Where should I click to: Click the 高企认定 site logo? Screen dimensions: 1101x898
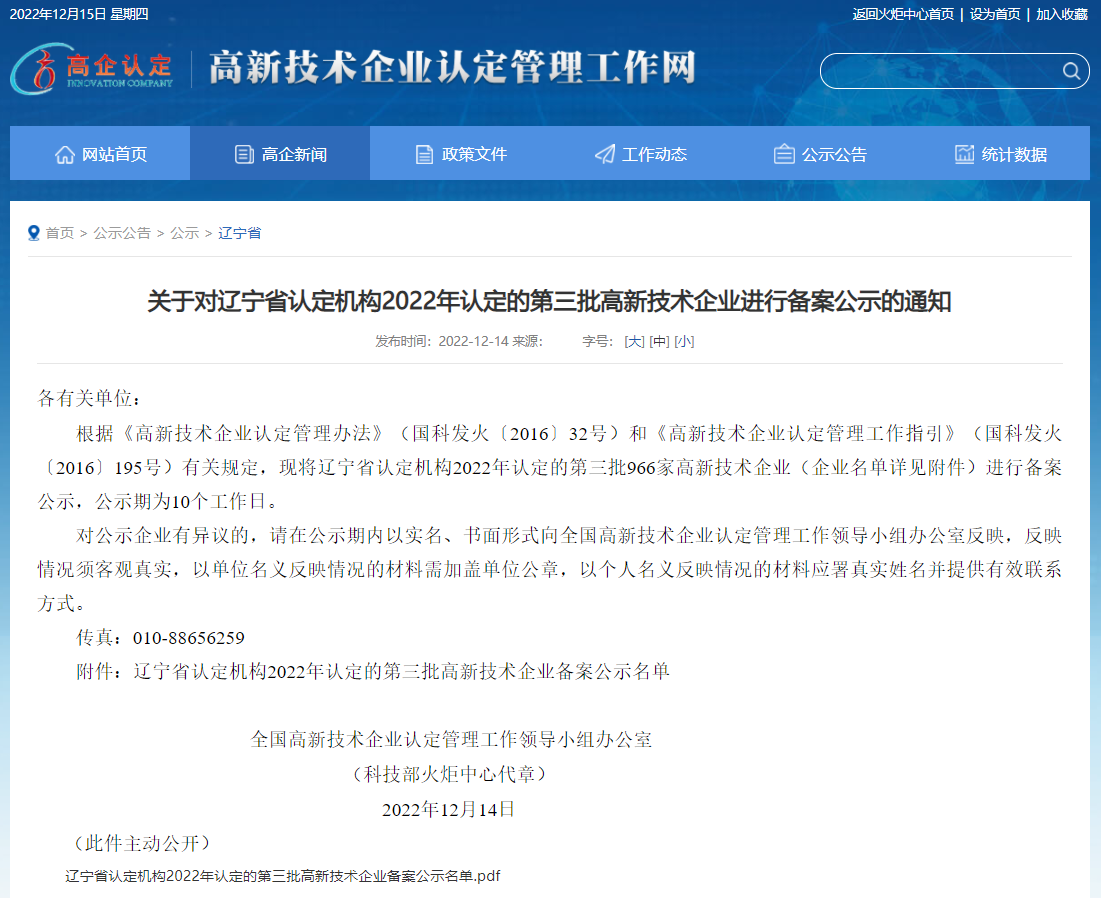[x=93, y=69]
